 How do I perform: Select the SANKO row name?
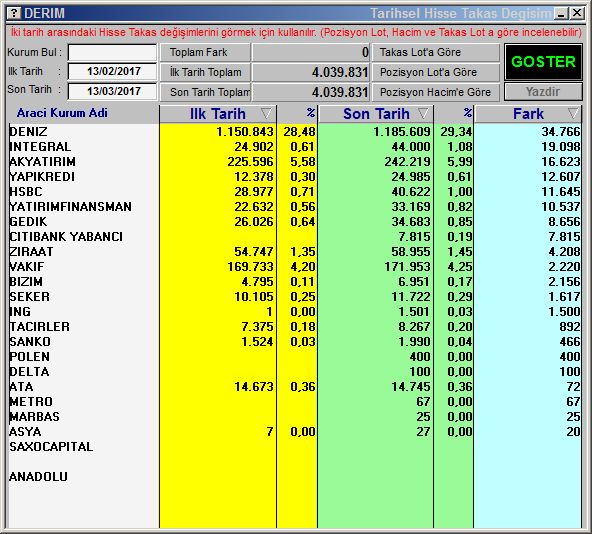(30, 341)
